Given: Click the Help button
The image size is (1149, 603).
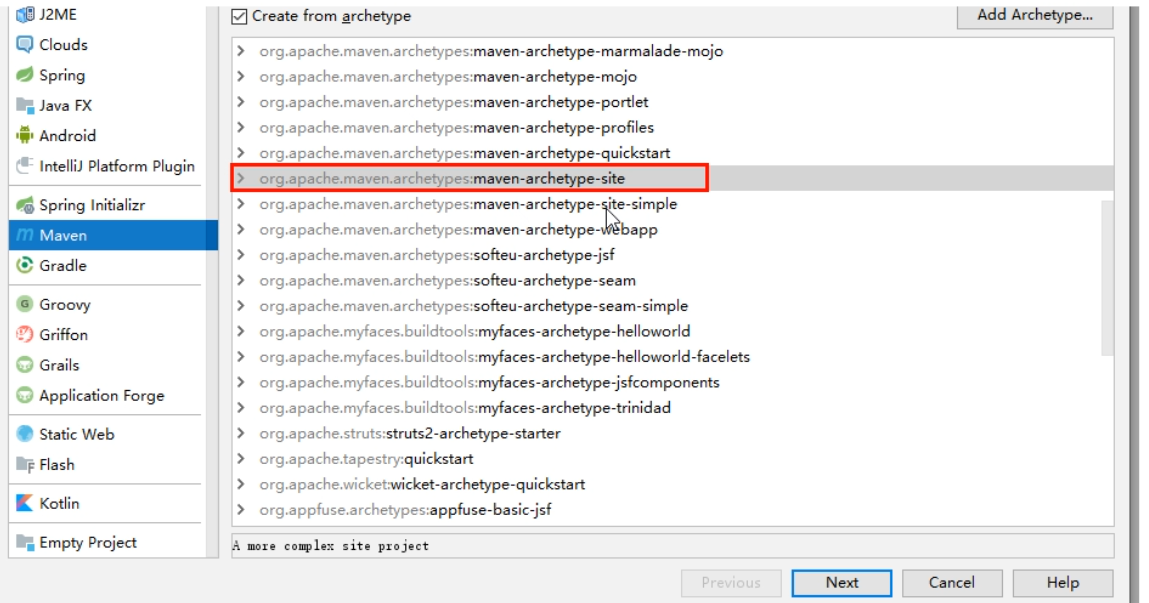Looking at the screenshot, I should pyautogui.click(x=1063, y=582).
